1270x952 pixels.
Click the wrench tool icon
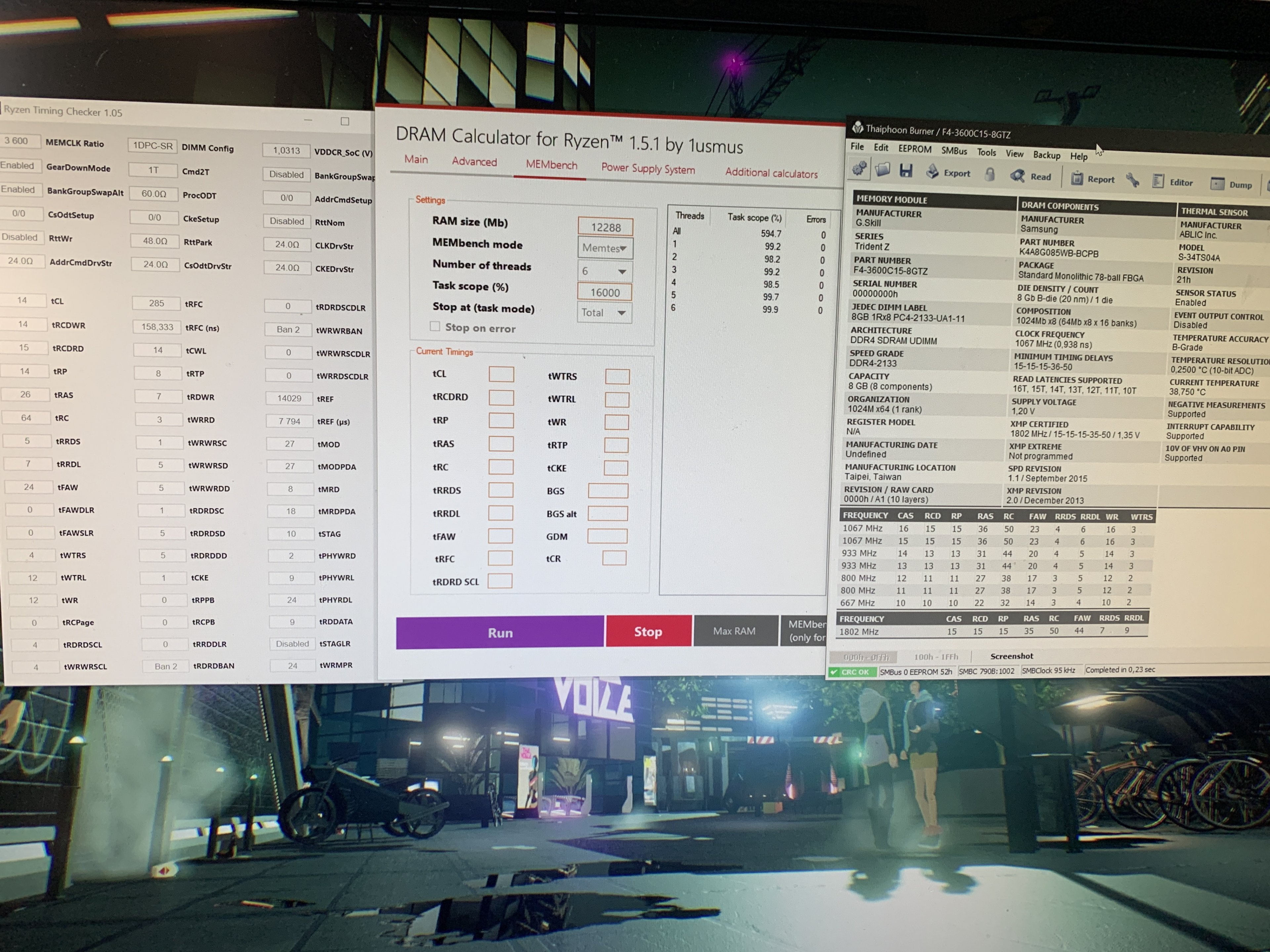coord(1132,181)
